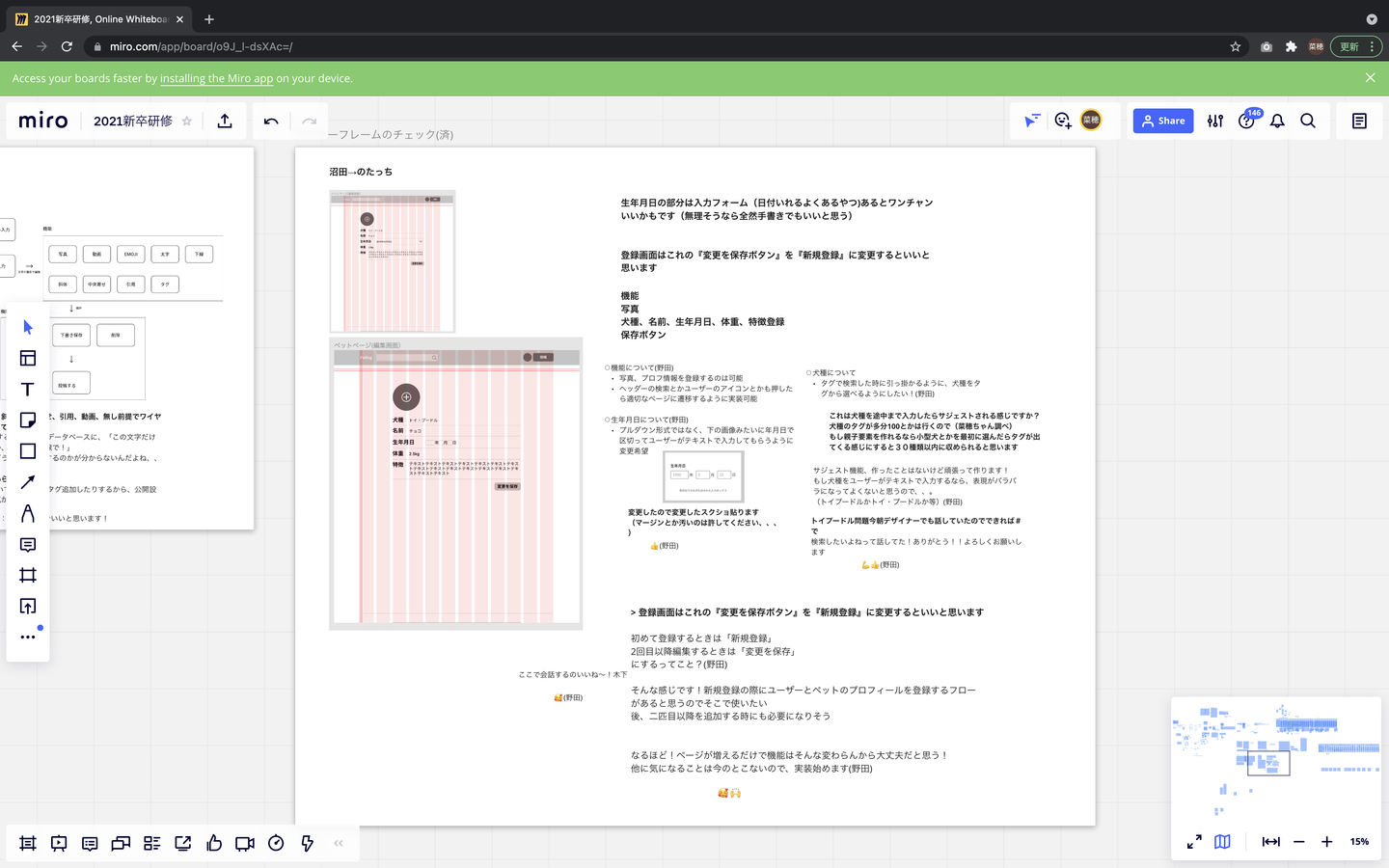Open the Timer tool
Viewport: 1389px width, 868px height.
pyautogui.click(x=276, y=844)
